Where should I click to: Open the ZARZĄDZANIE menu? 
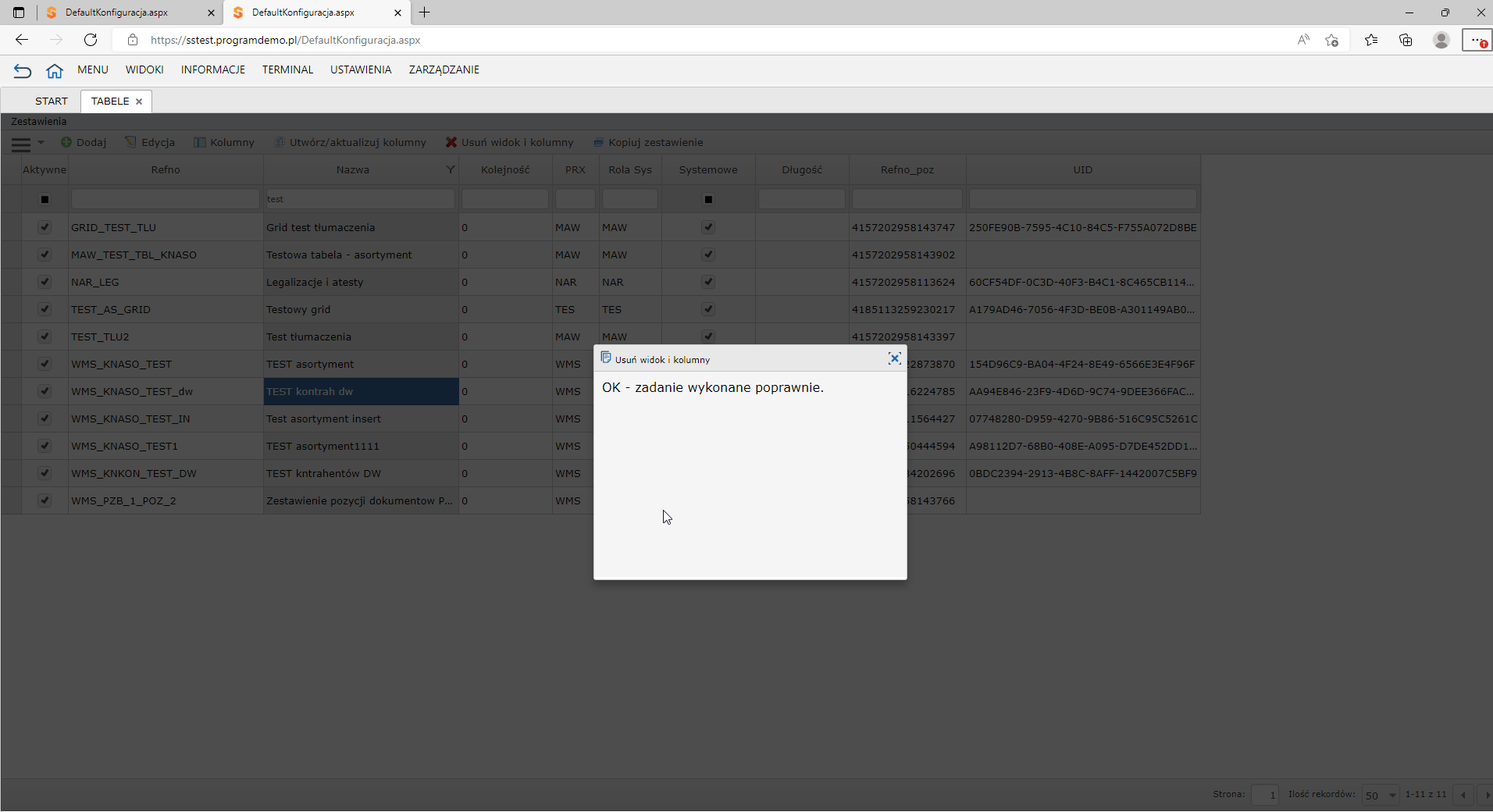click(444, 69)
